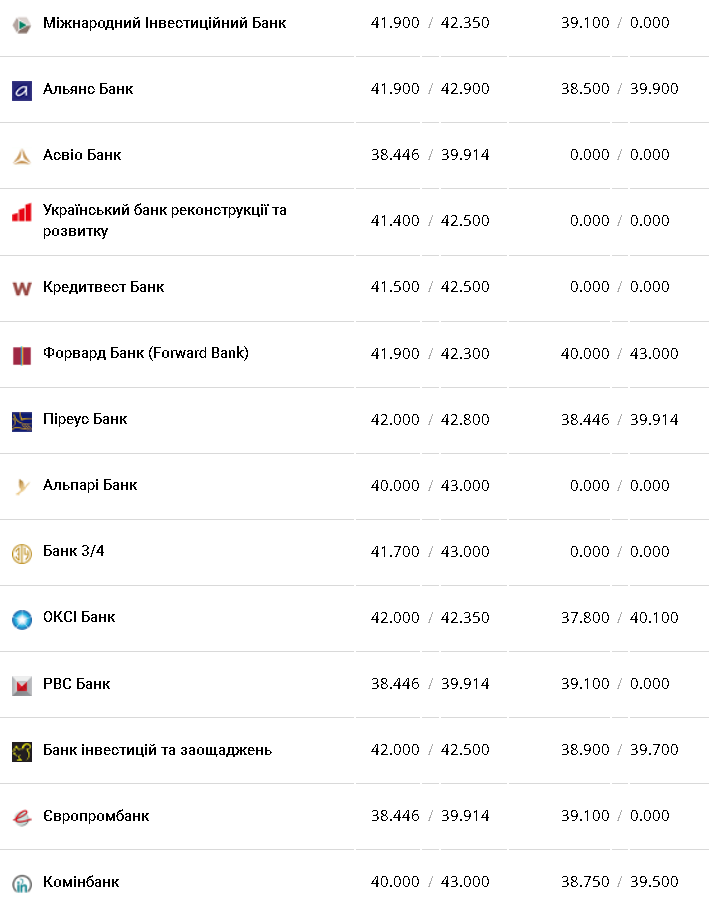
Task: Open the Піреус Банк name link
Action: (85, 419)
